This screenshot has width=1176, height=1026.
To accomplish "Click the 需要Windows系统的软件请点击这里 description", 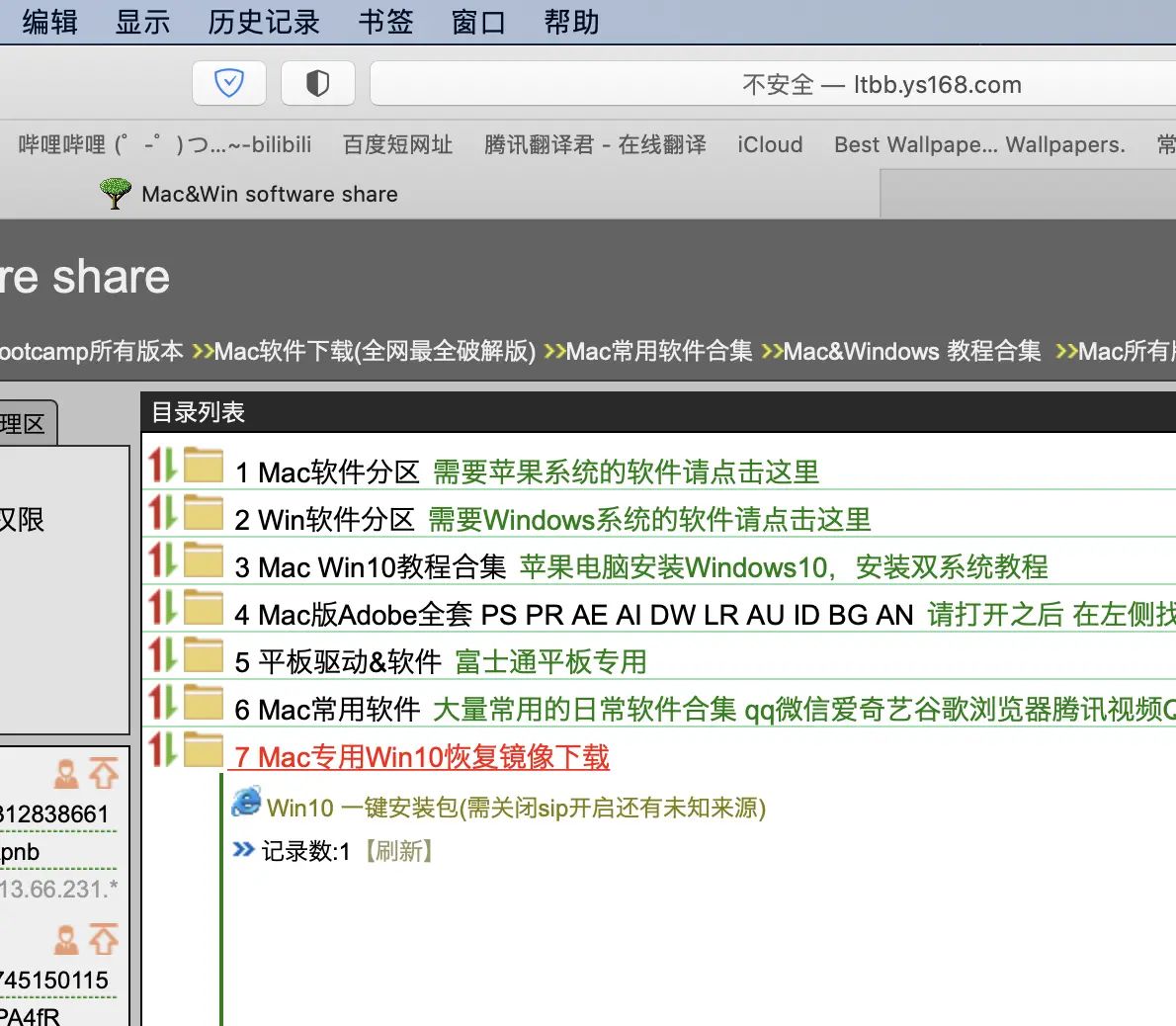I will [649, 520].
